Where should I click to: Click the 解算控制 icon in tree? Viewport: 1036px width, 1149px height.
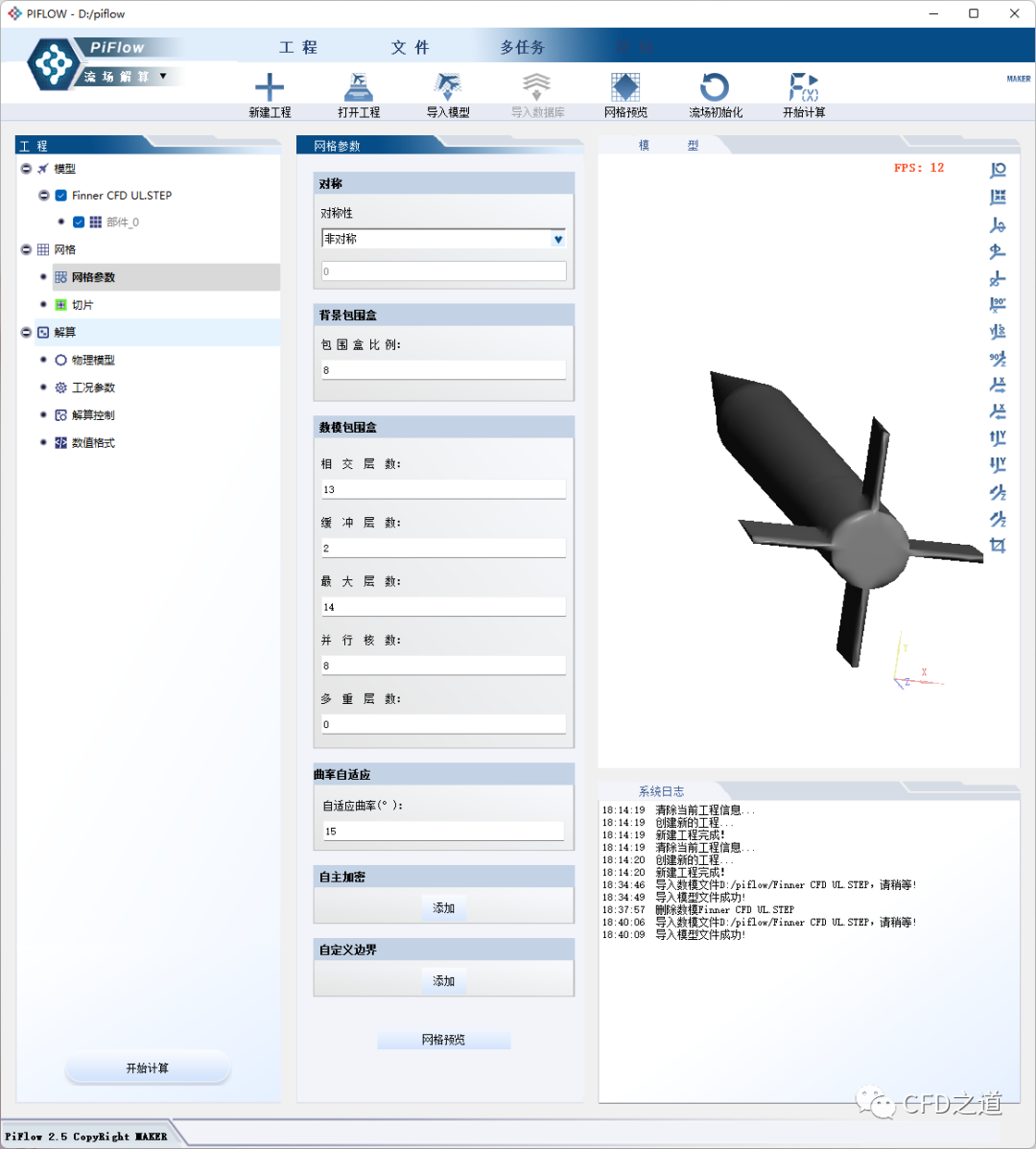click(x=60, y=414)
